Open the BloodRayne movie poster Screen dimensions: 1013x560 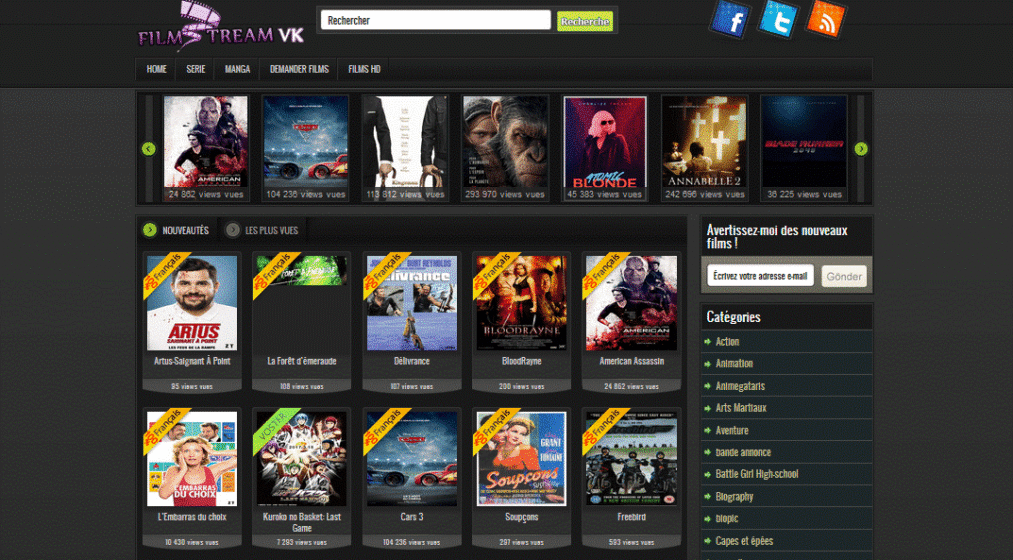521,303
